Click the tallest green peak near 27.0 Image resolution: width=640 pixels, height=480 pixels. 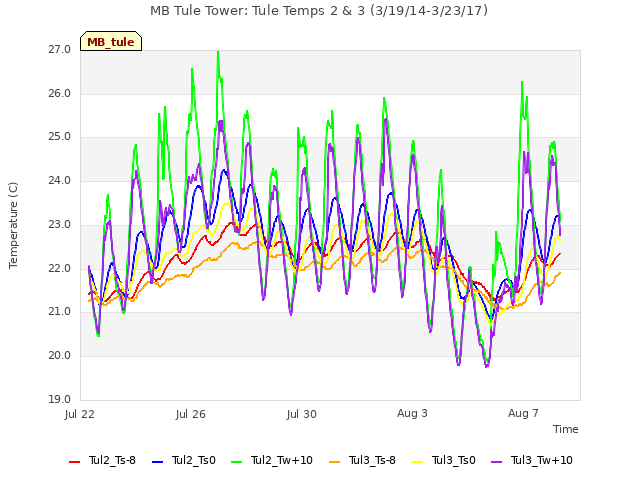[218, 53]
